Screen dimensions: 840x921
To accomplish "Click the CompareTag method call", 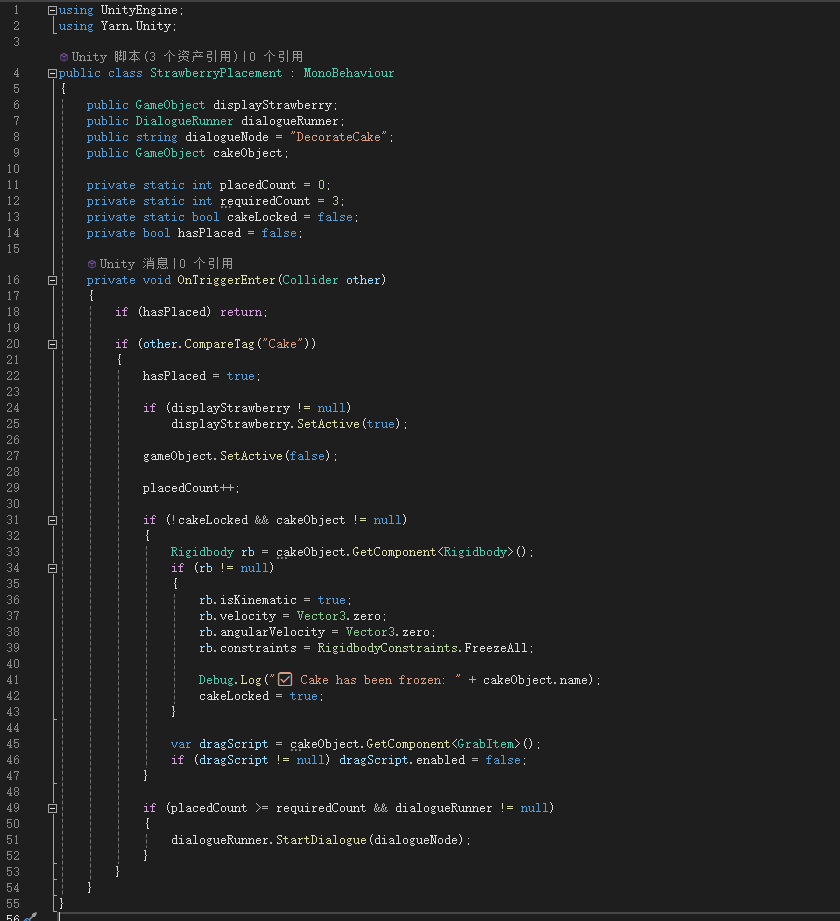I will coord(219,344).
